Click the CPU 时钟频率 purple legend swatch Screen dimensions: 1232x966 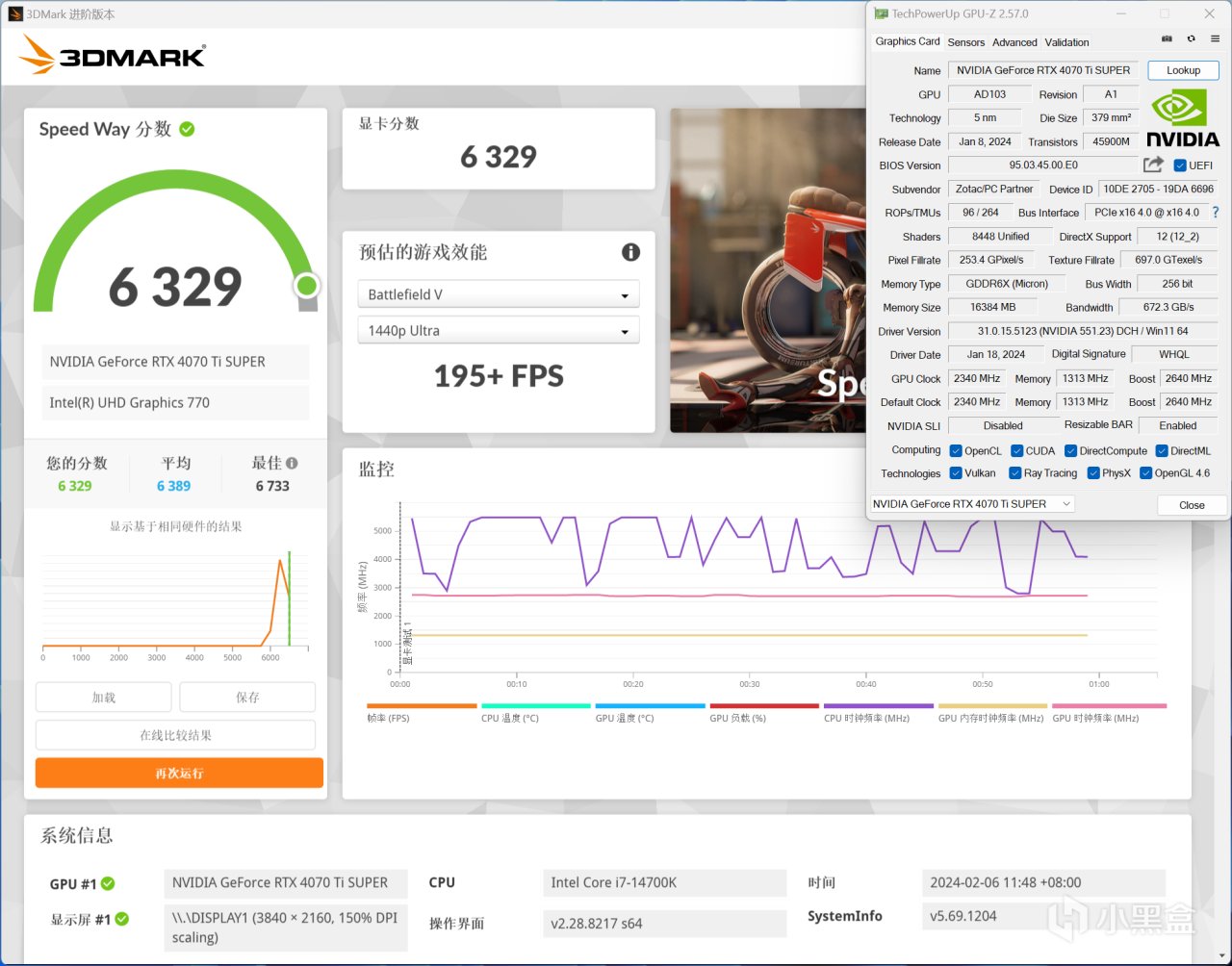[879, 706]
